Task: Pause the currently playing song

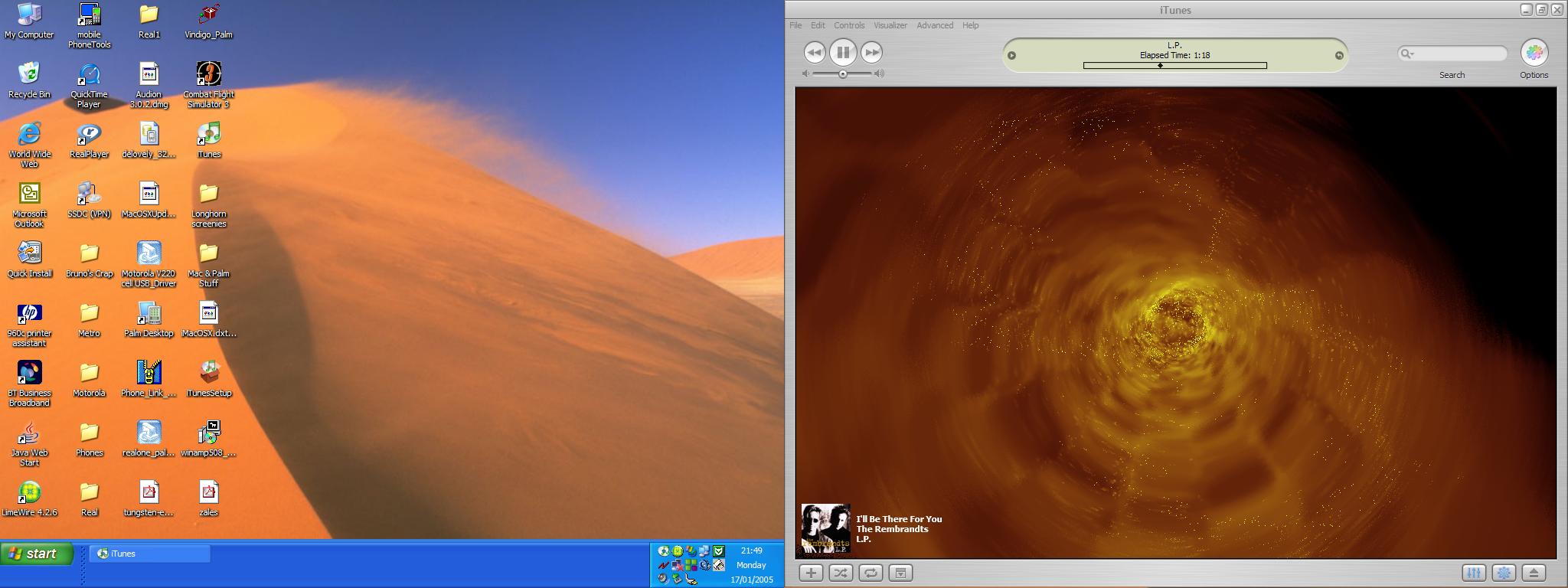Action: (x=842, y=52)
